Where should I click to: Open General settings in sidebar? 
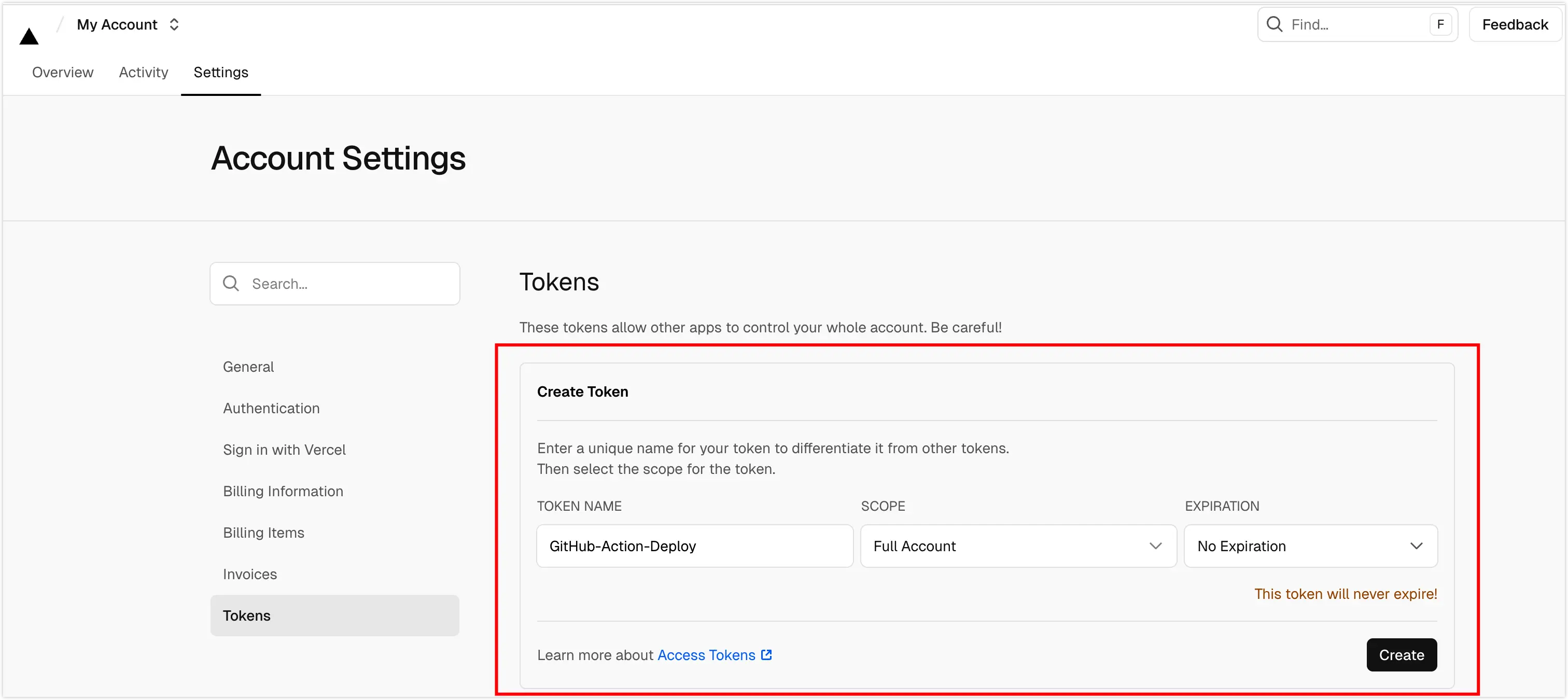(x=248, y=367)
